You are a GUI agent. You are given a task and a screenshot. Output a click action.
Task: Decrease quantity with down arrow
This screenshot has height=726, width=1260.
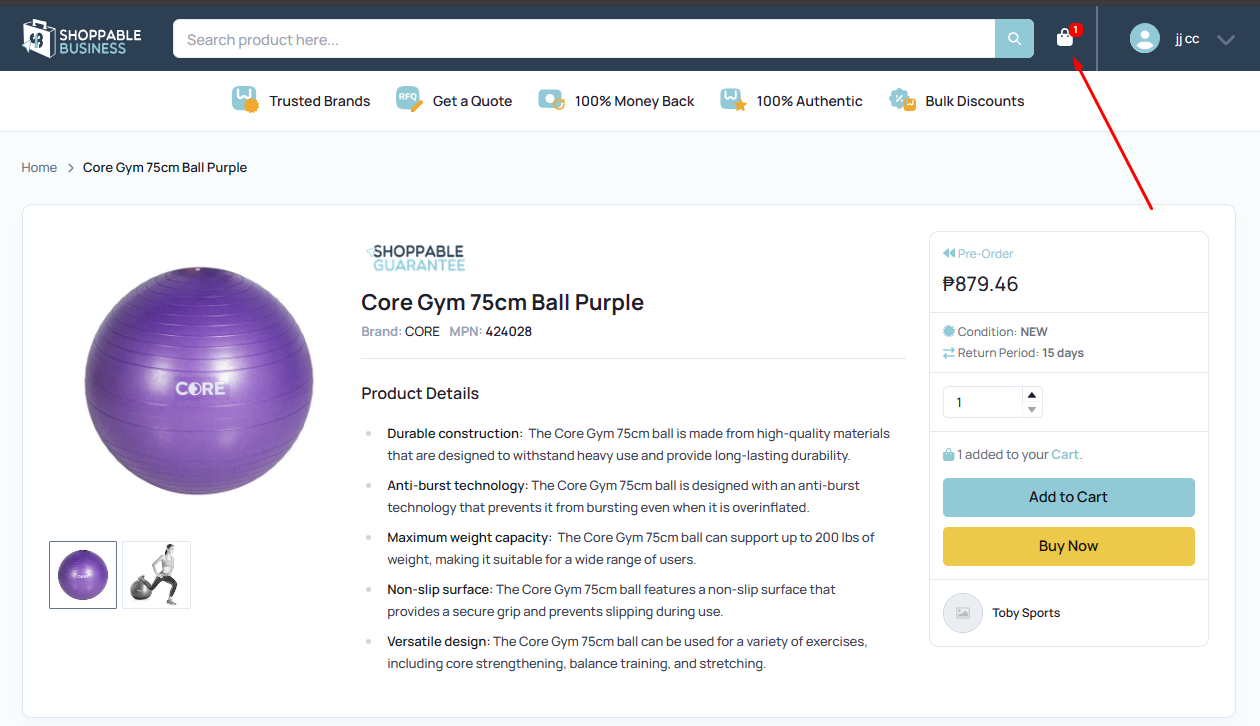(1032, 409)
